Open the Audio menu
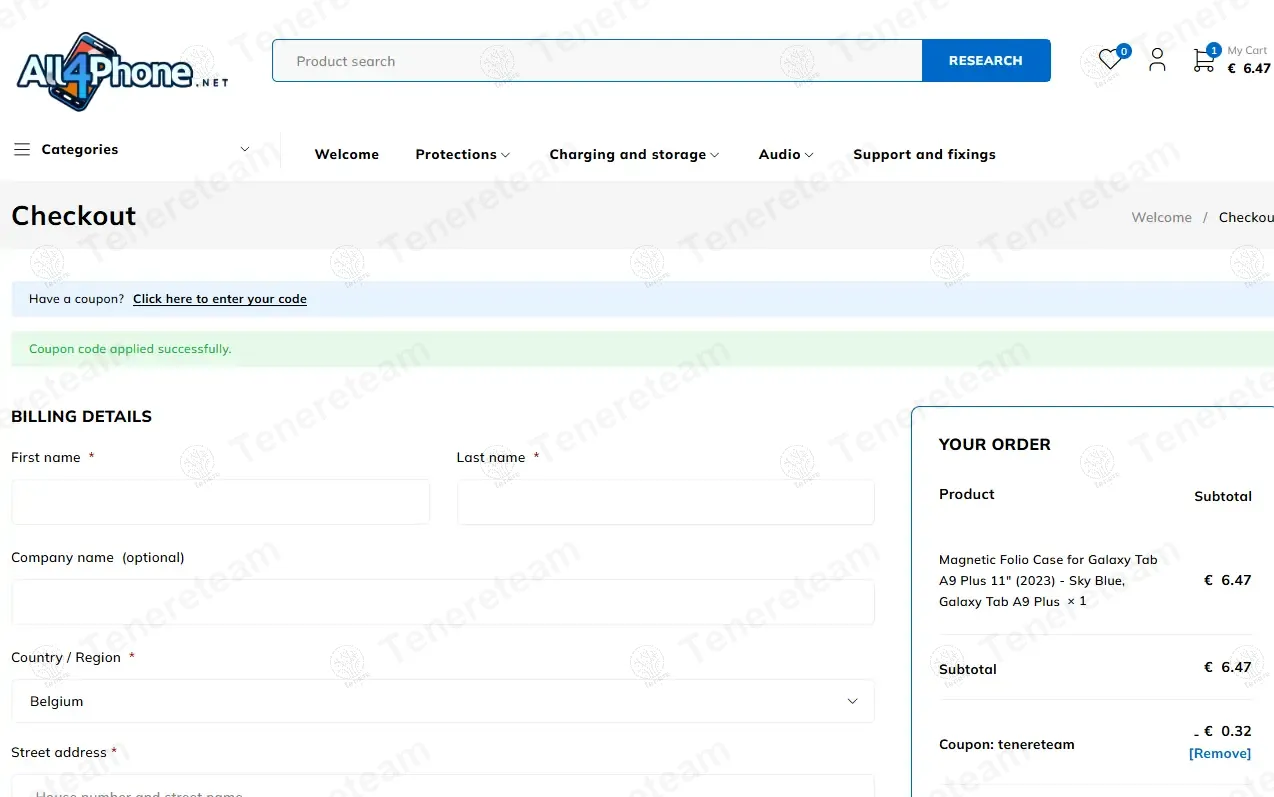This screenshot has height=797, width=1274. point(779,154)
